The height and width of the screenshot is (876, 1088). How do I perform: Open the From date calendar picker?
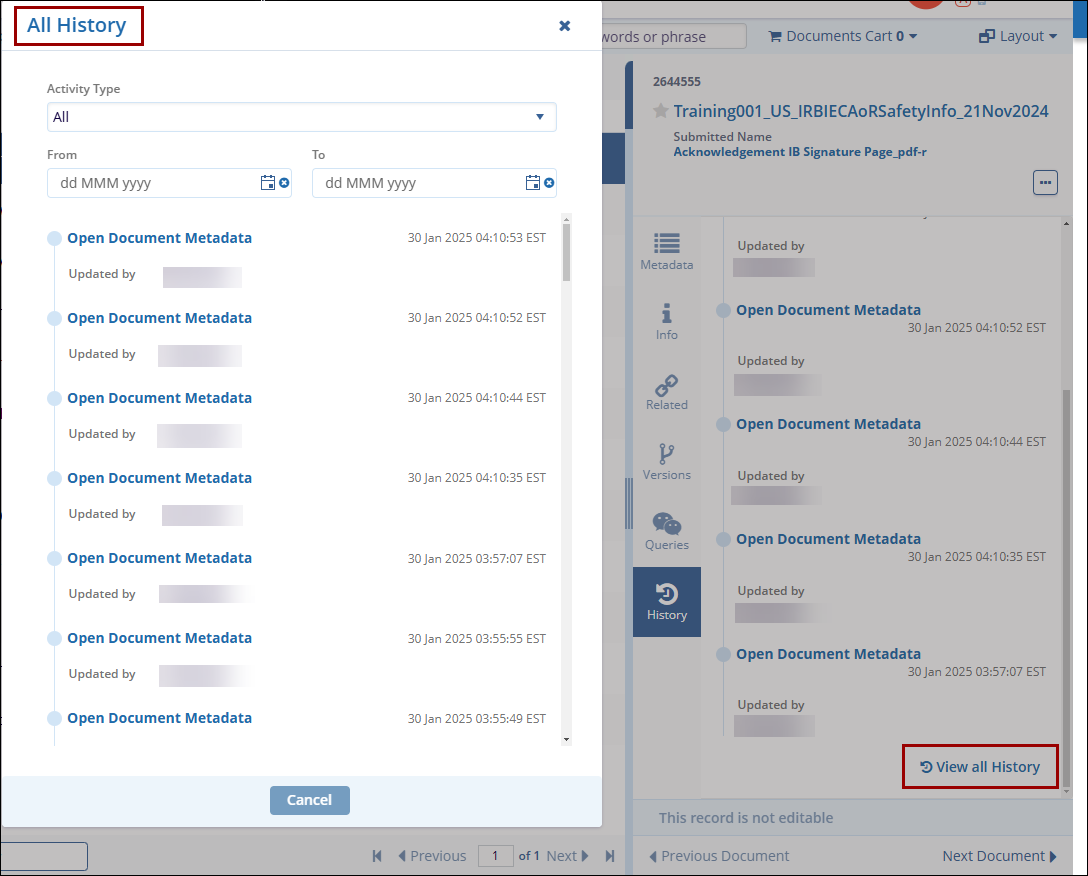click(267, 183)
